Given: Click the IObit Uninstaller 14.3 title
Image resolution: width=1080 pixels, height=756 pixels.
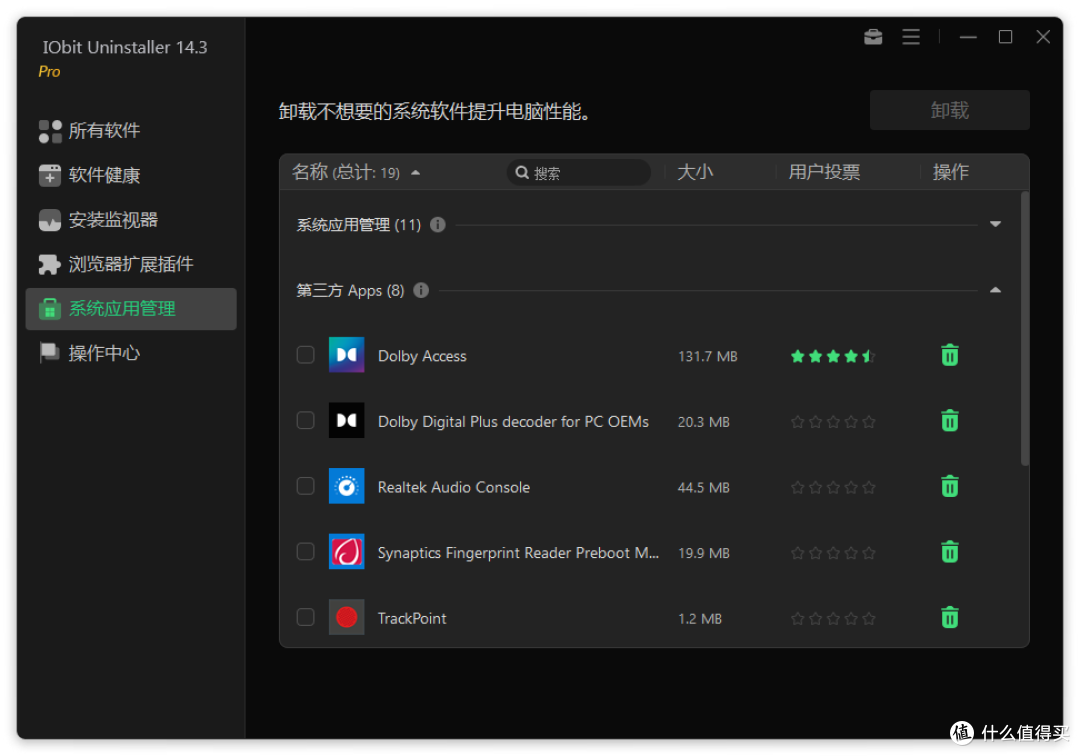Looking at the screenshot, I should 125,48.
